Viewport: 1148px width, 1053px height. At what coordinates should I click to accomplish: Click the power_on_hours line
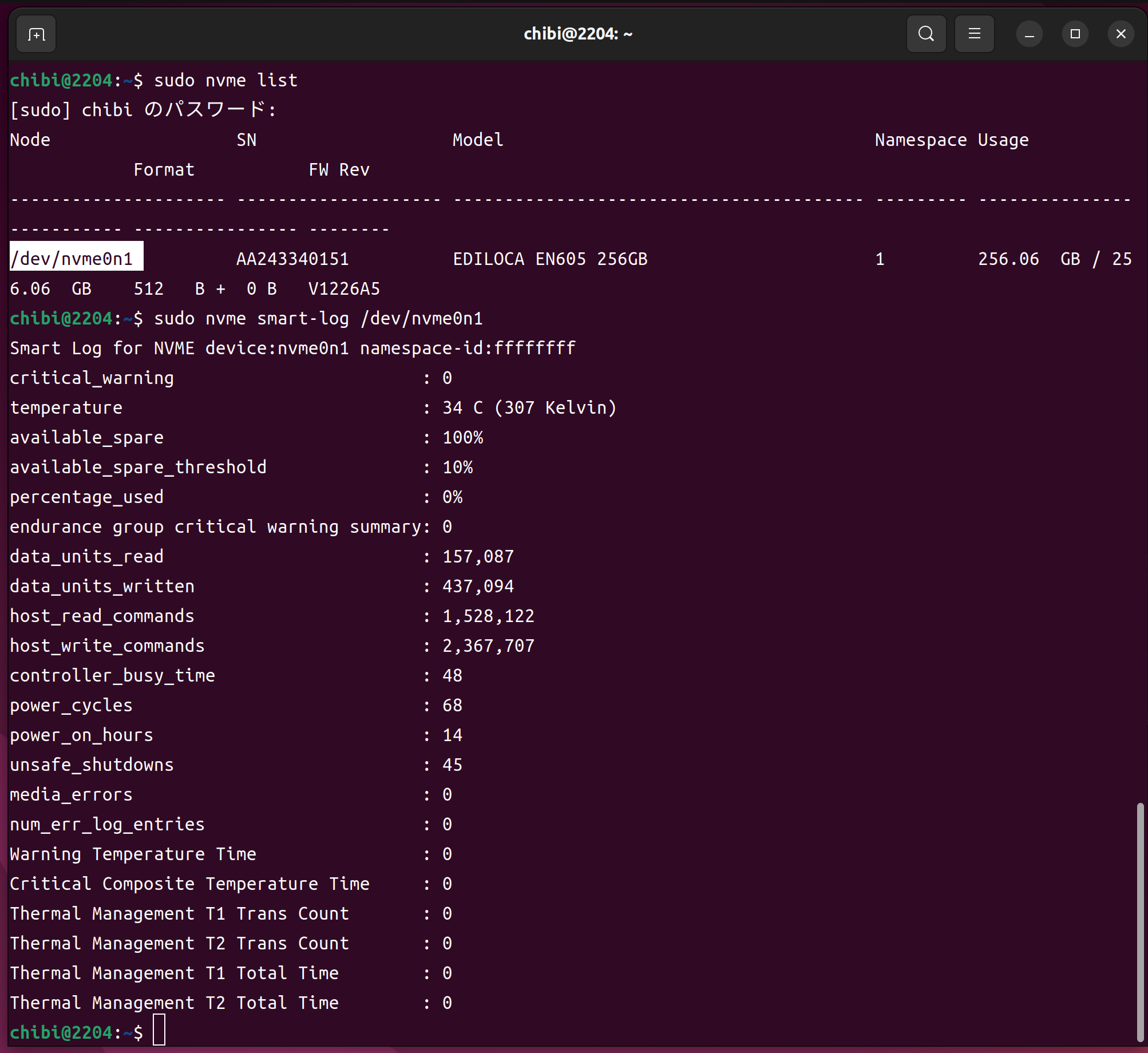click(82, 735)
